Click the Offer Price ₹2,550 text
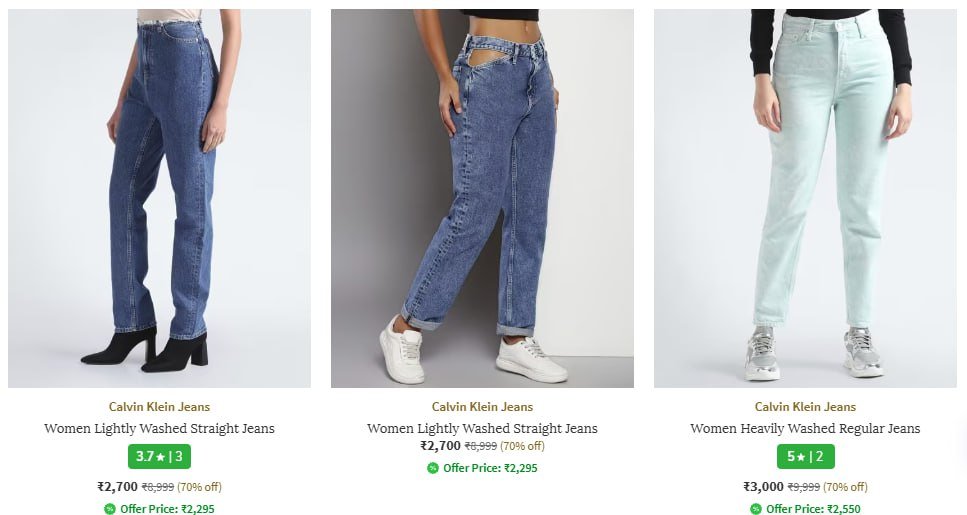Image resolution: width=967 pixels, height=515 pixels. (x=813, y=509)
